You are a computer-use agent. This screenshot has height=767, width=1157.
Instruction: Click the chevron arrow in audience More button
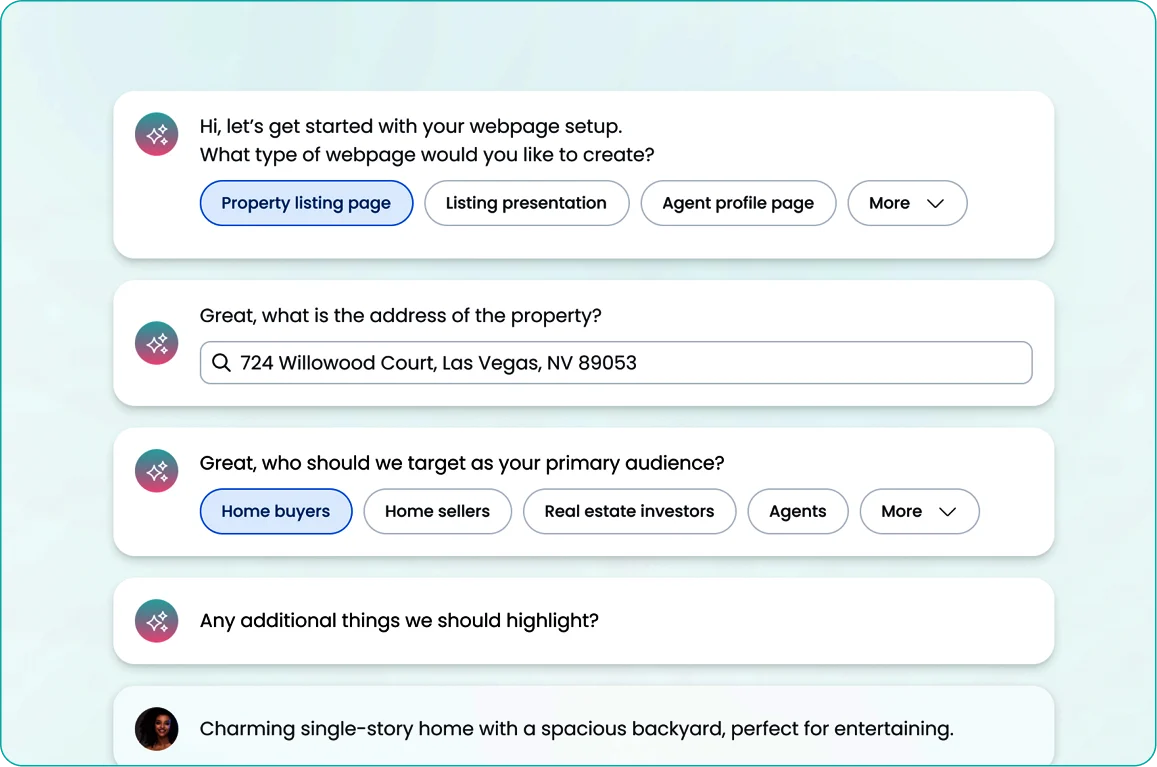point(948,512)
